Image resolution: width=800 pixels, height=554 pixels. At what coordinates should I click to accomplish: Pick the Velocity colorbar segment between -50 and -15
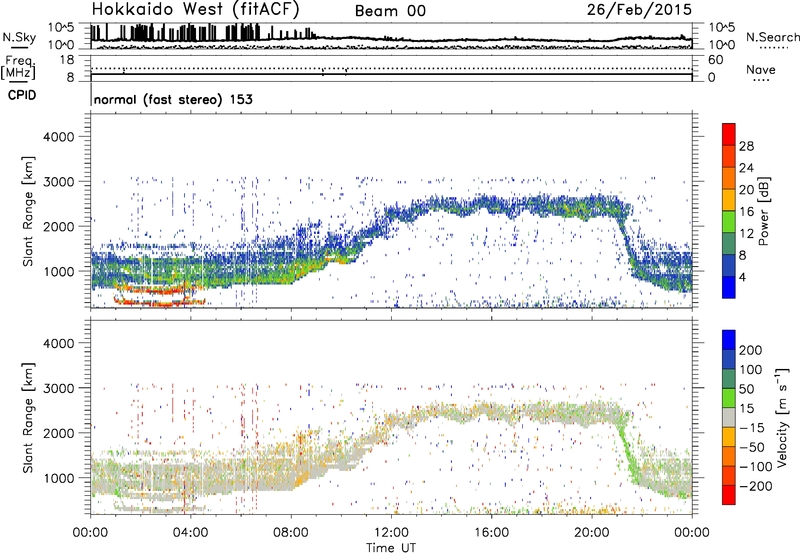coord(729,437)
